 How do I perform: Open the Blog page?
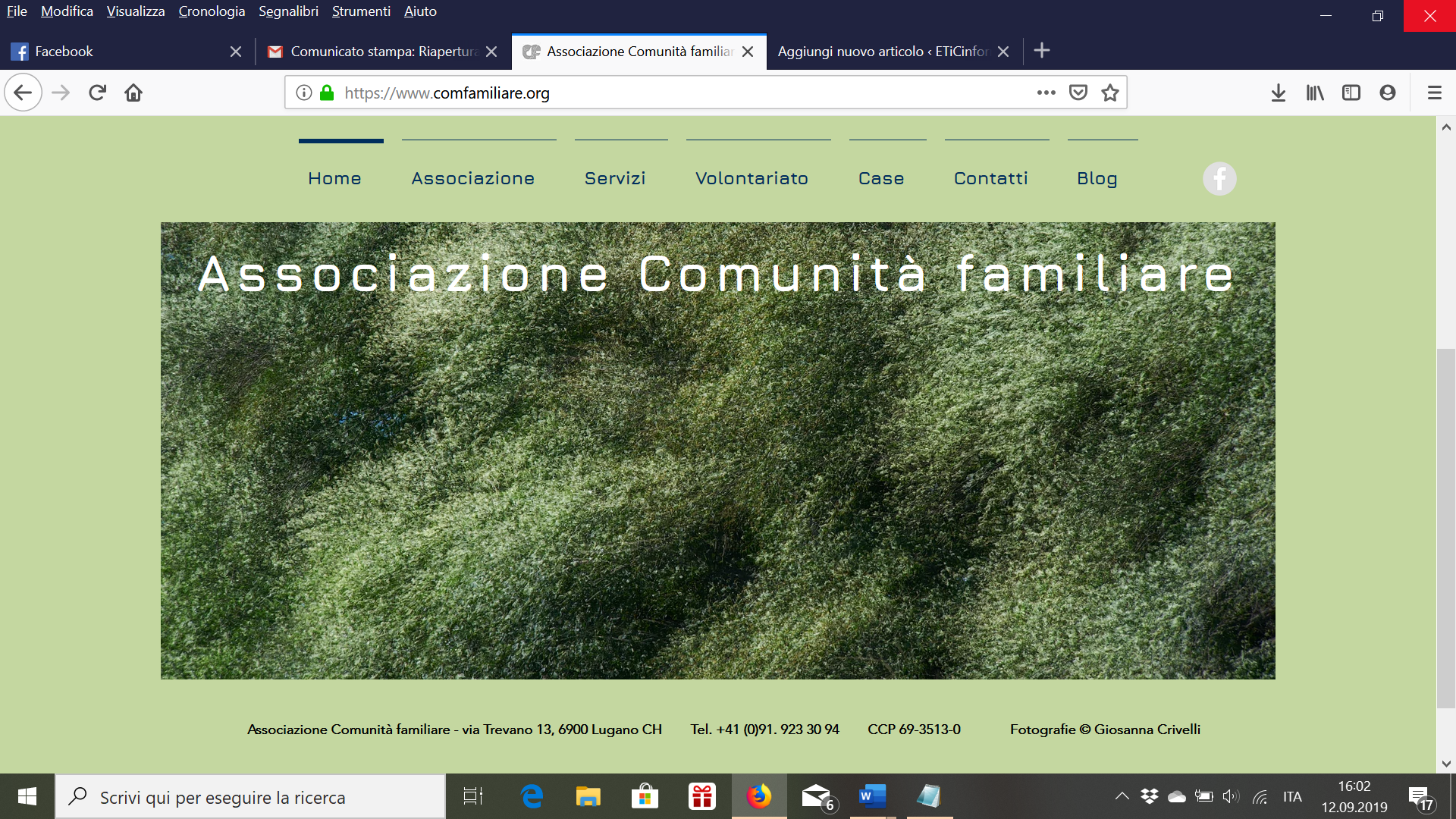click(x=1097, y=178)
